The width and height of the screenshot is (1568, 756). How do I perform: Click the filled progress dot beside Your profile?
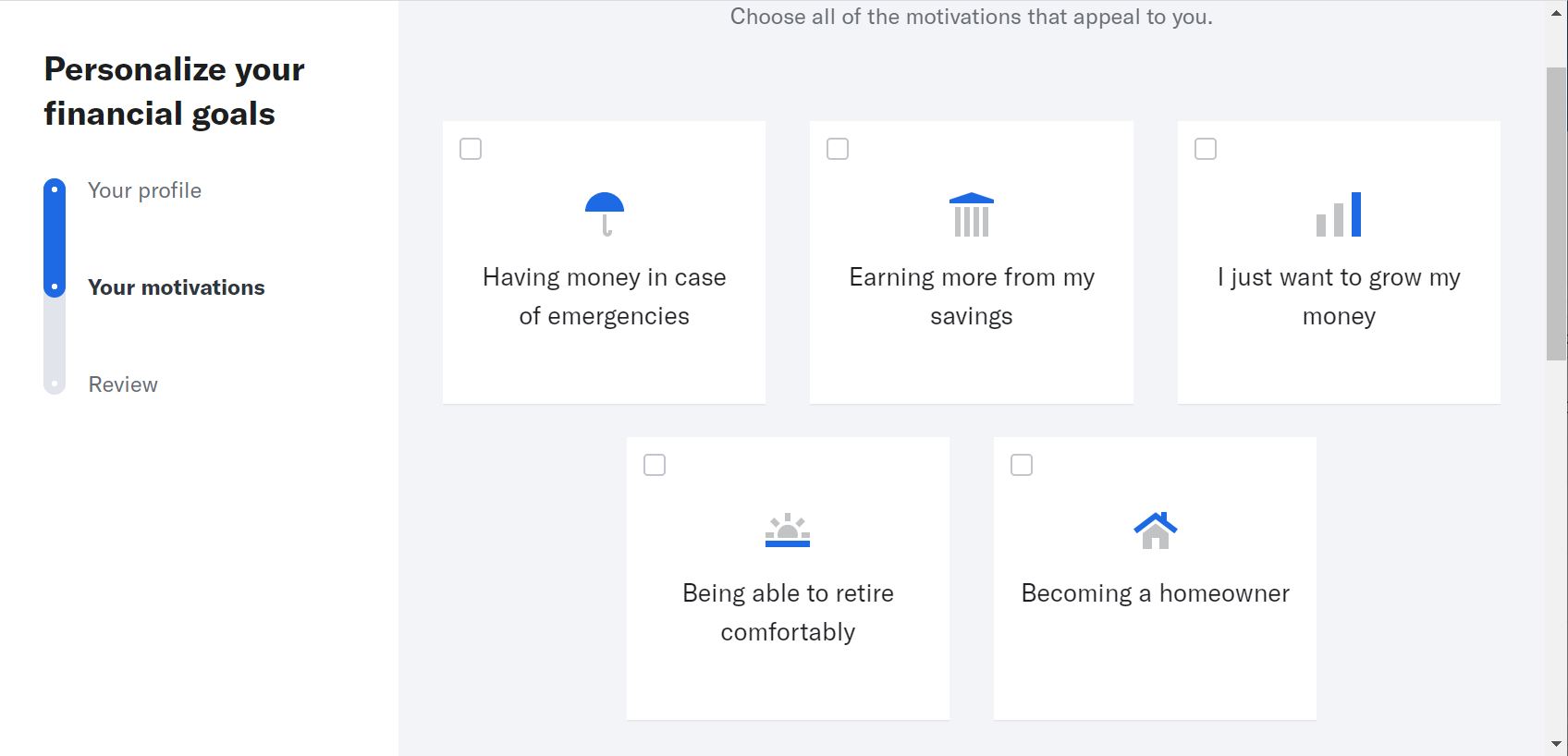click(x=55, y=190)
